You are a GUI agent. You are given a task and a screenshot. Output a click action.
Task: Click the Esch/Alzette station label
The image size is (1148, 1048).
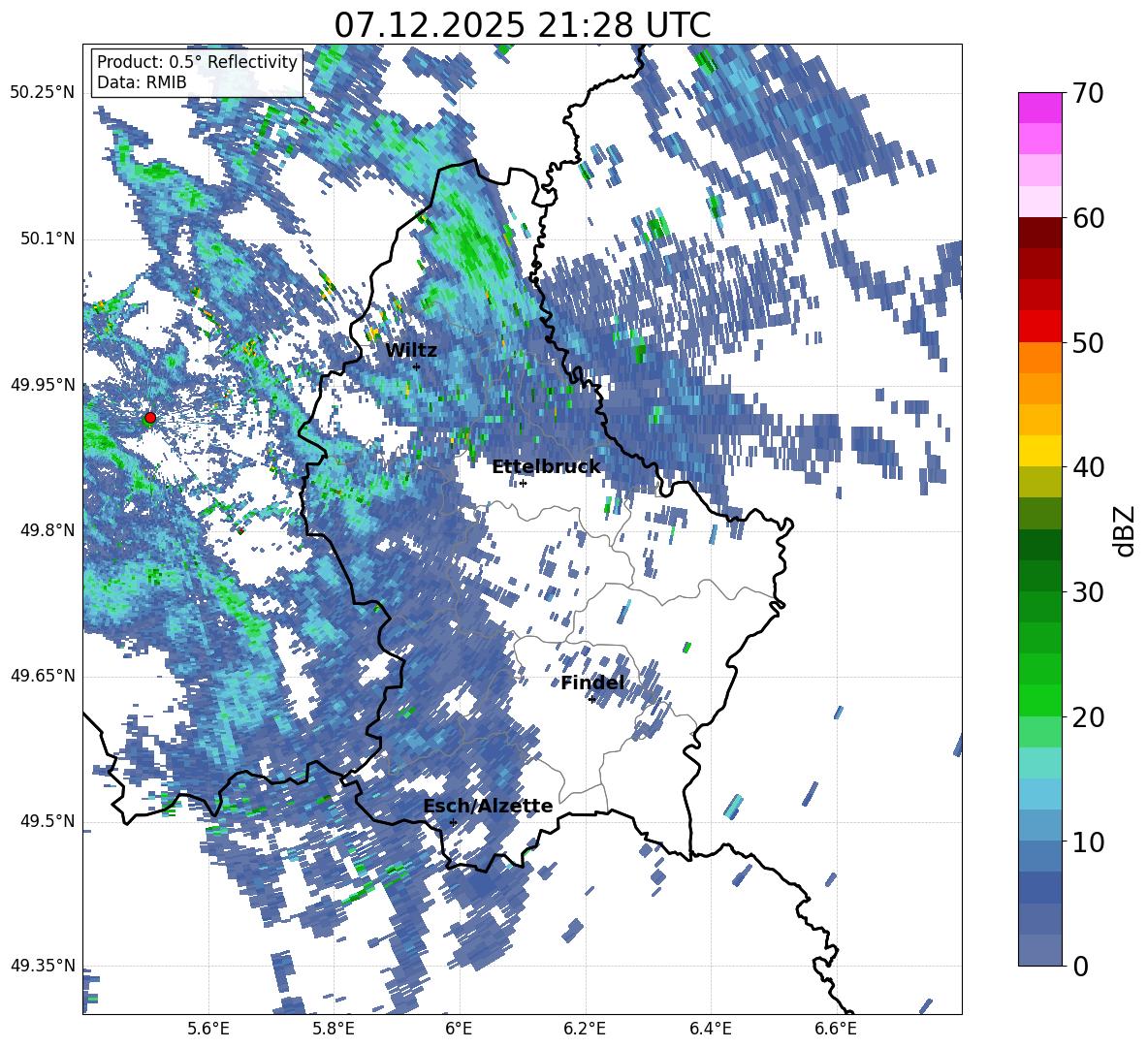click(x=488, y=807)
